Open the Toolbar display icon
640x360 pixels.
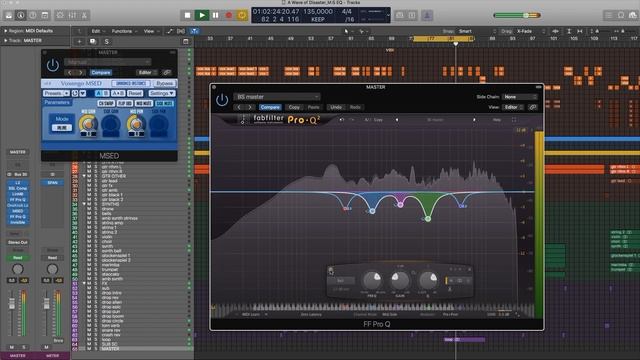point(45,16)
